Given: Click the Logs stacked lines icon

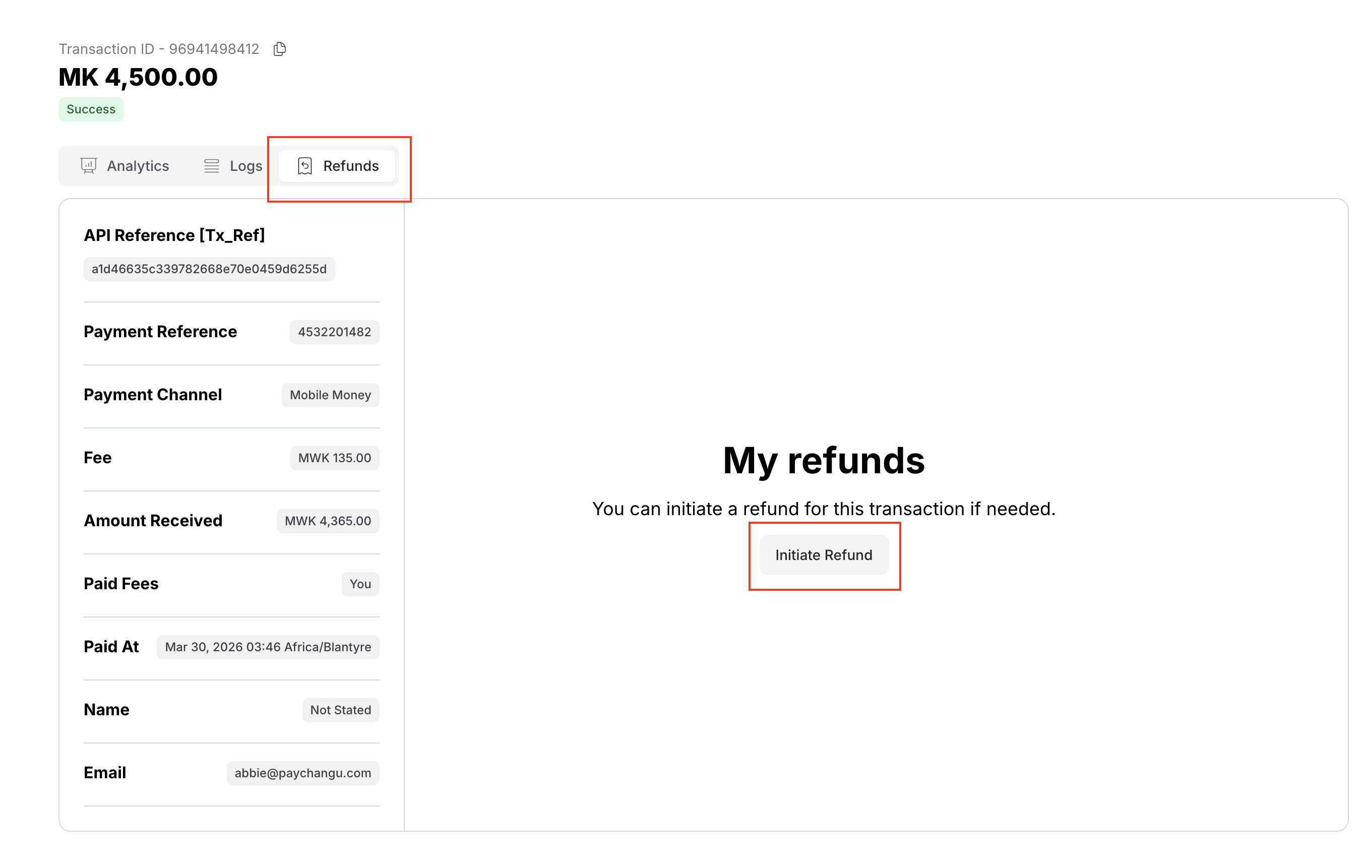Looking at the screenshot, I should click(x=211, y=166).
